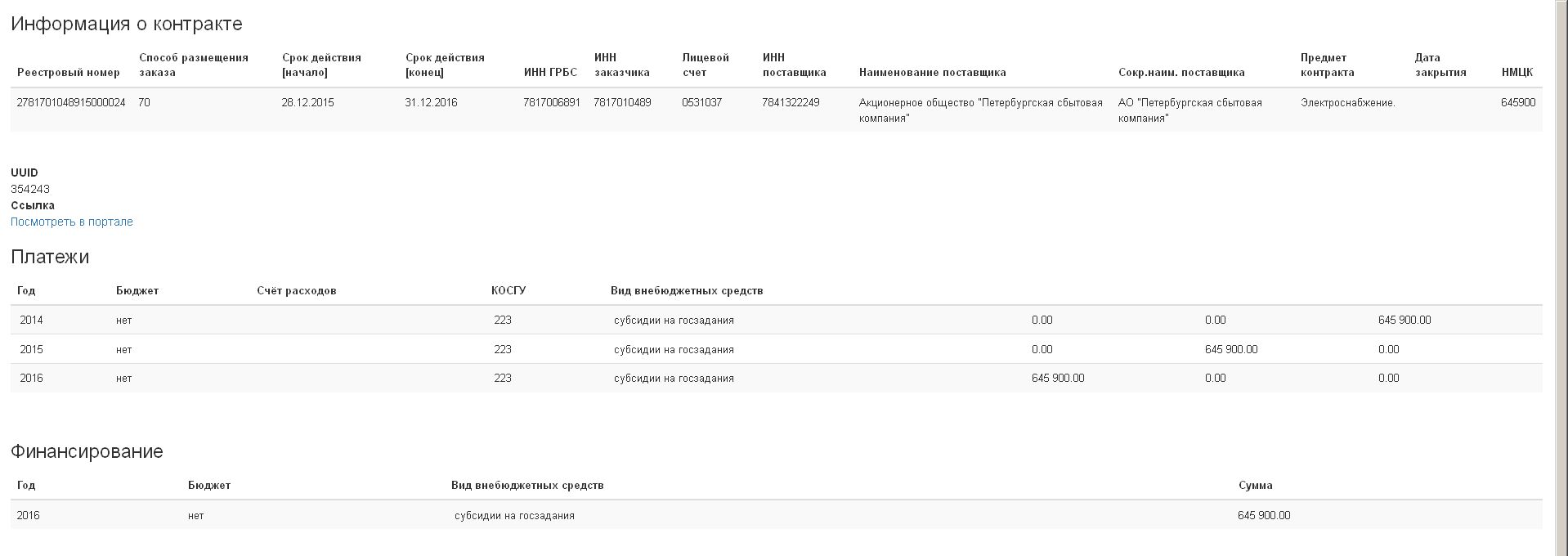Click the 'Срок действия [начало]' column header
The width and height of the screenshot is (1568, 556).
tap(321, 65)
